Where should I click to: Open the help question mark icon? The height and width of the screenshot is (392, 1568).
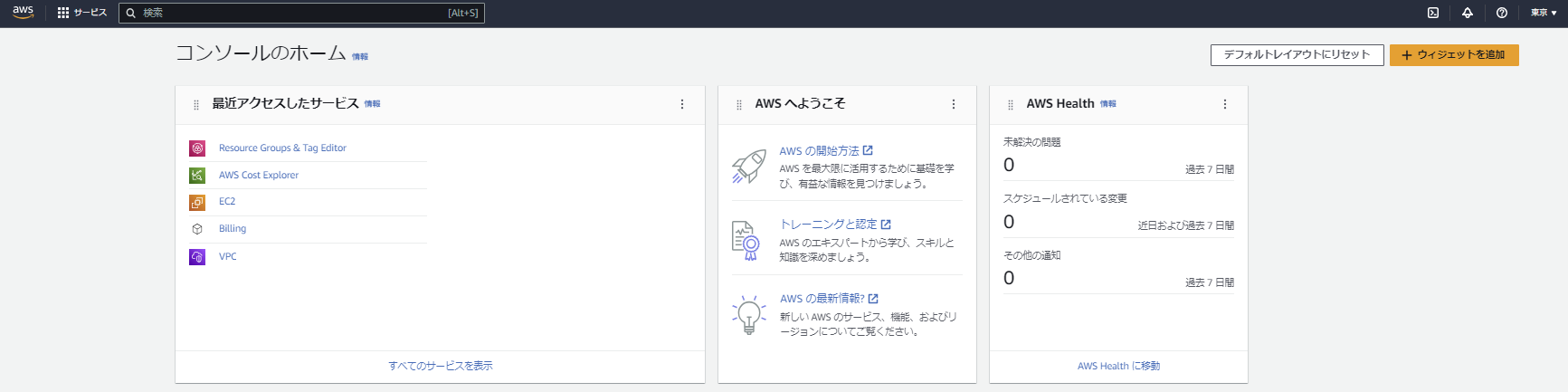[x=1502, y=13]
